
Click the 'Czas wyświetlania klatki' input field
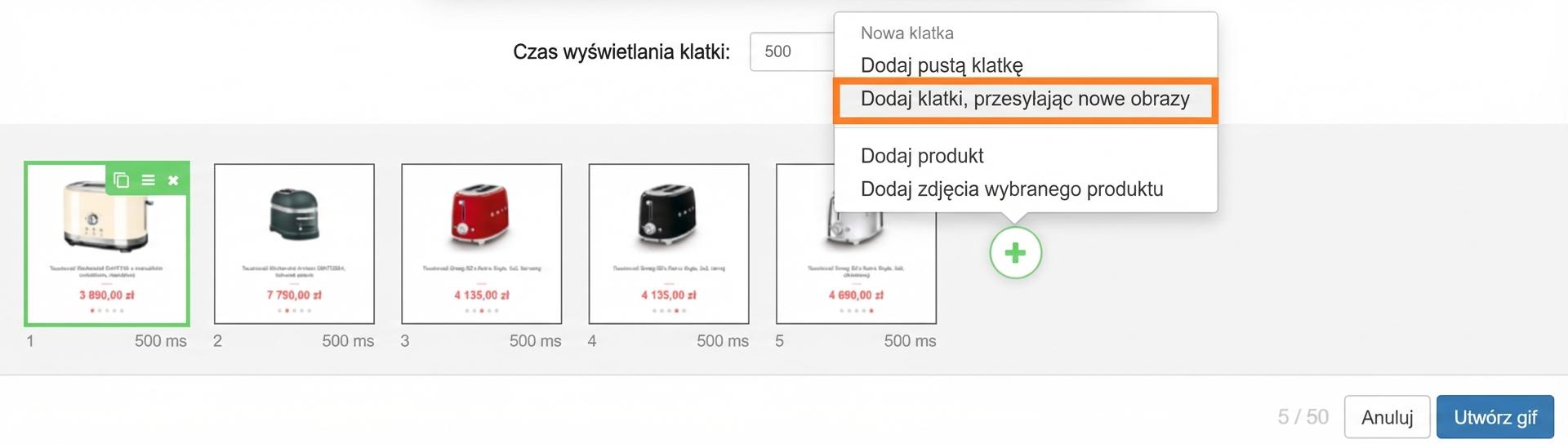coord(792,51)
